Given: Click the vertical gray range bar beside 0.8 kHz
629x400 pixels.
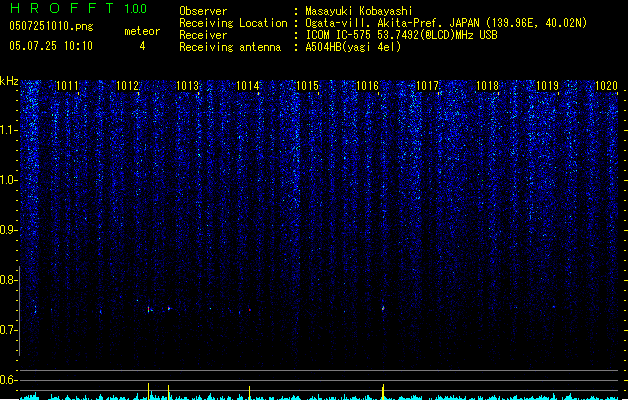Looking at the screenshot, I should 19,311.
